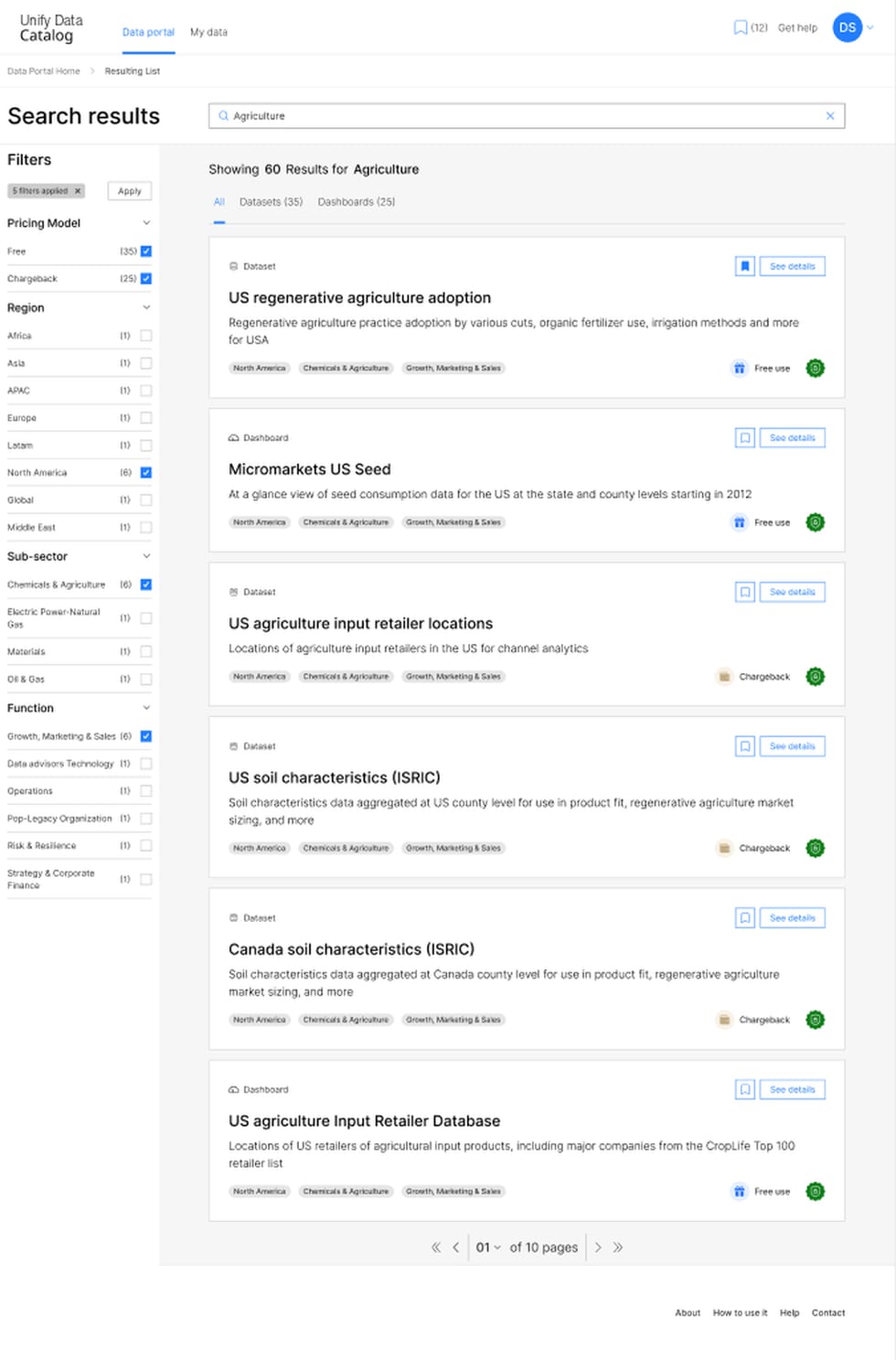Bookmark US soil characteristics (ISRIC)

click(745, 746)
